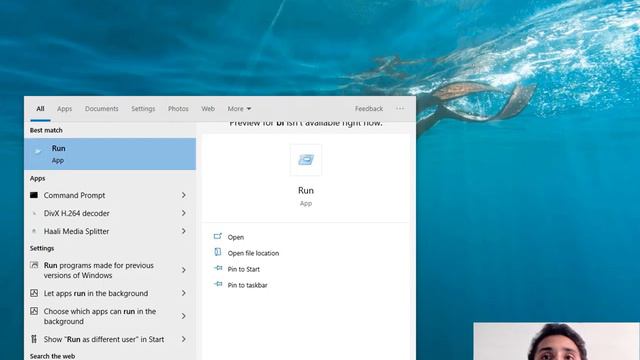640x360 pixels.
Task: Click the Pin to taskbar pin icon
Action: 218,284
